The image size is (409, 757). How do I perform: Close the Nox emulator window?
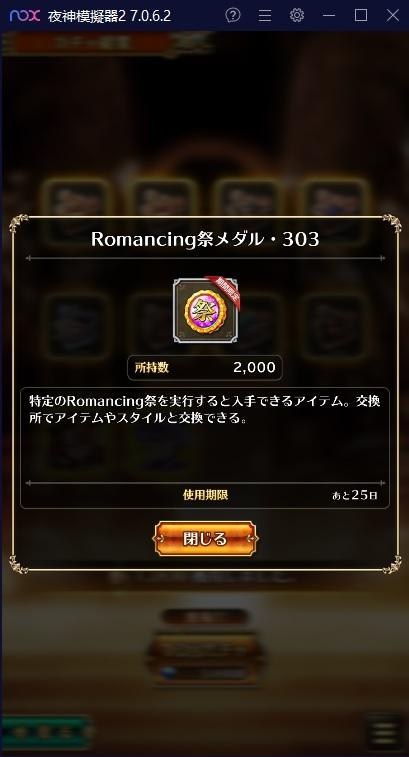coord(393,15)
